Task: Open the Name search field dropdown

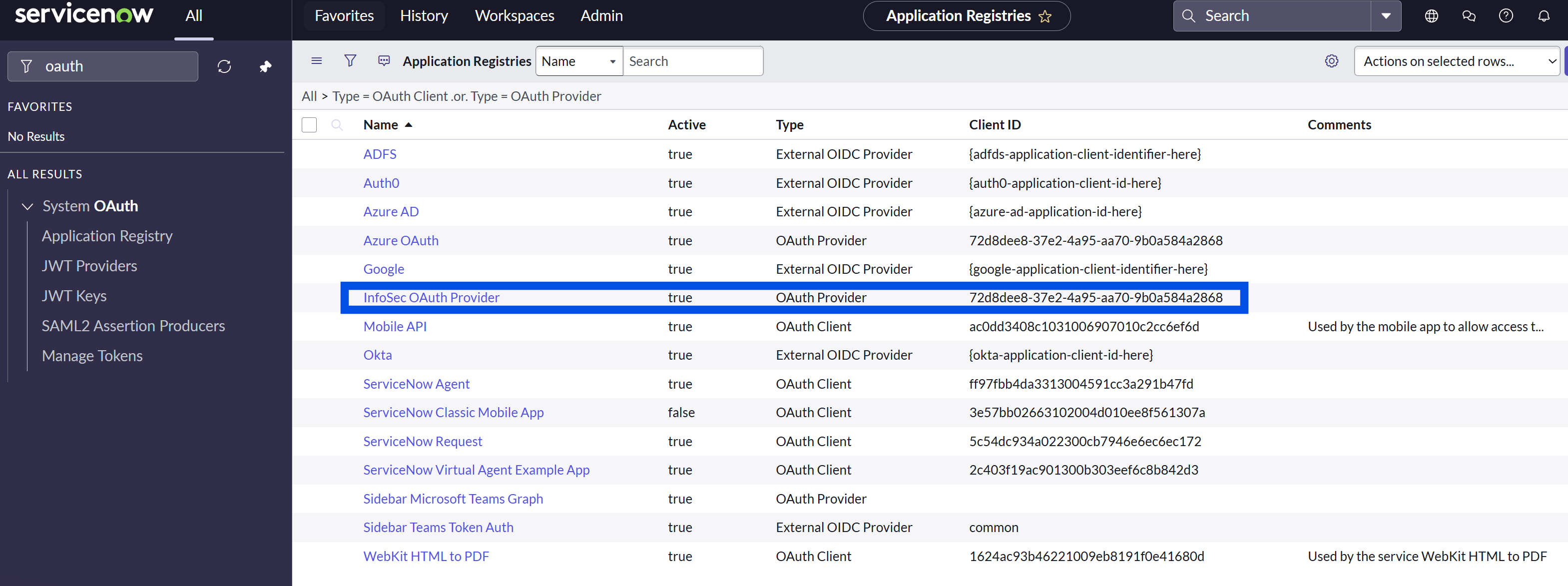Action: tap(579, 61)
